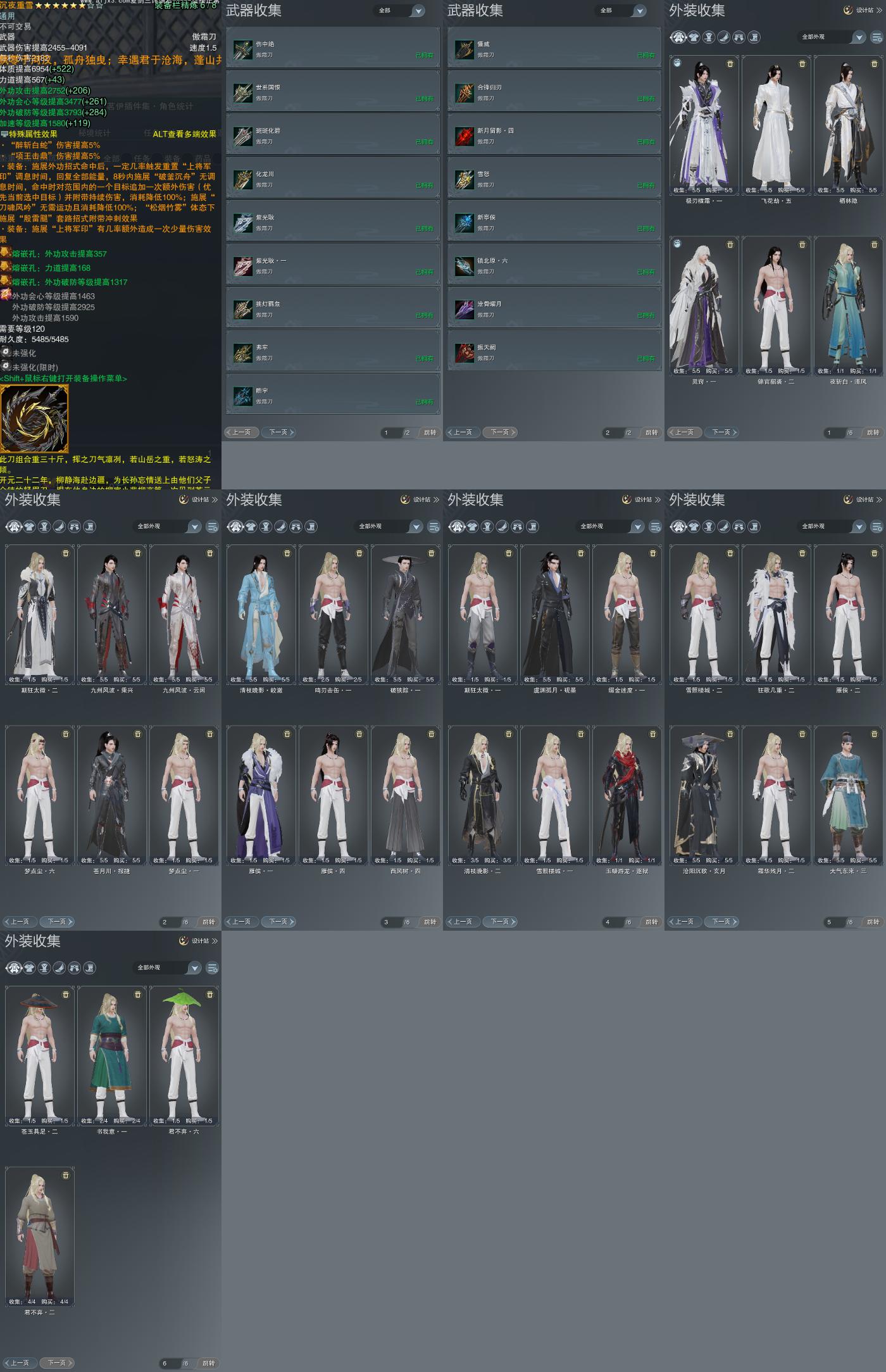Expand the 全部外观 dropdown above the 君不弃·六 card
This screenshot has height=1372, width=886.
click(x=168, y=968)
